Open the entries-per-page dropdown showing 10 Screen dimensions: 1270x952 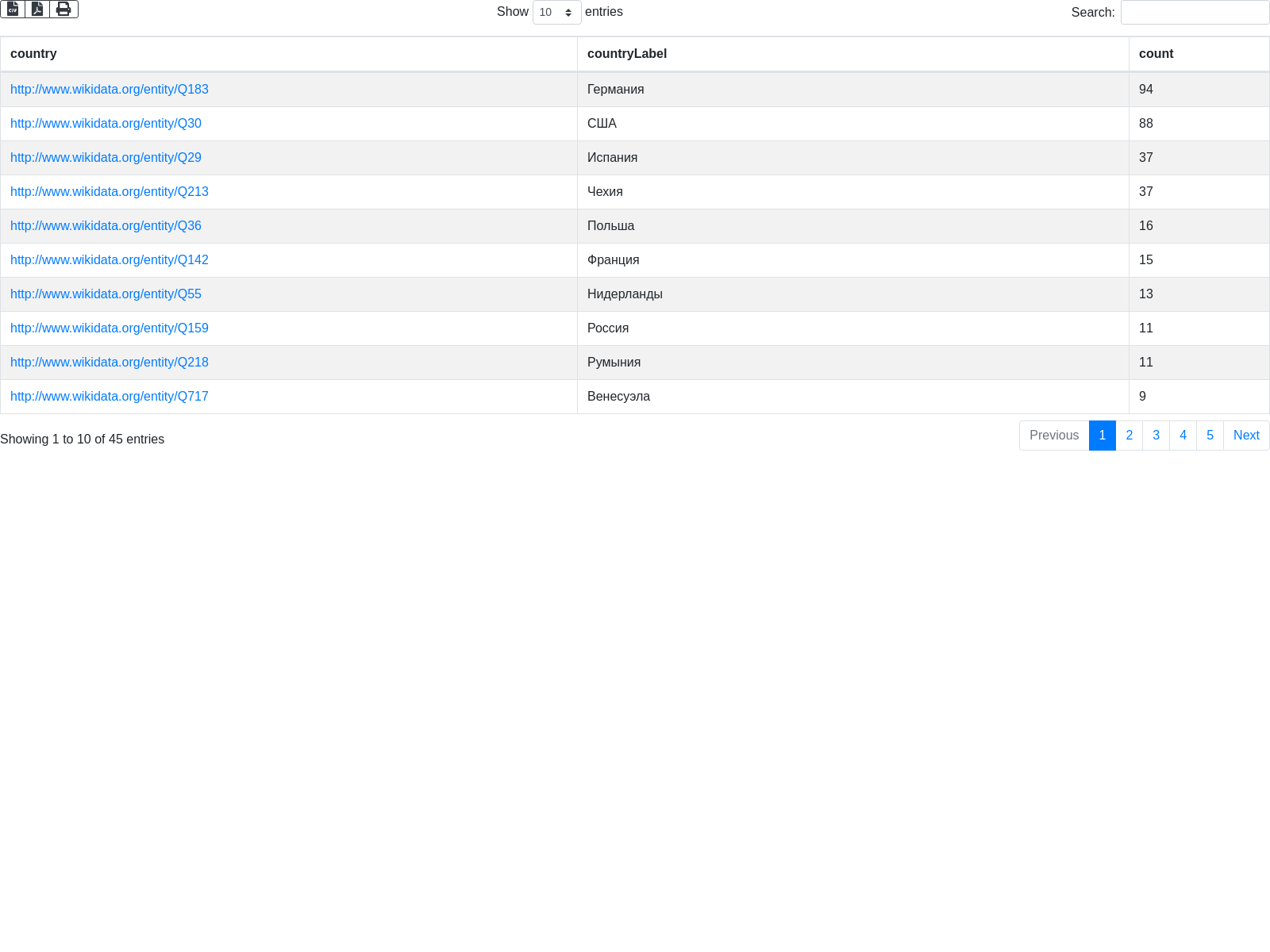click(x=556, y=12)
